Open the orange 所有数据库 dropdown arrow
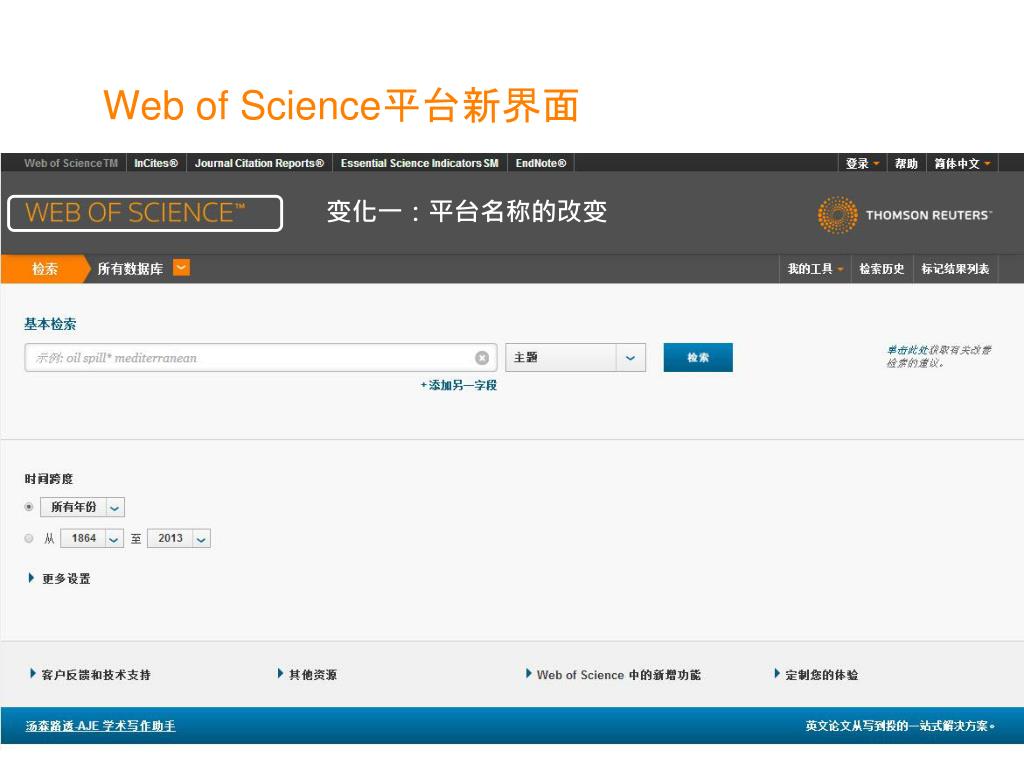This screenshot has height=768, width=1024. (x=182, y=268)
